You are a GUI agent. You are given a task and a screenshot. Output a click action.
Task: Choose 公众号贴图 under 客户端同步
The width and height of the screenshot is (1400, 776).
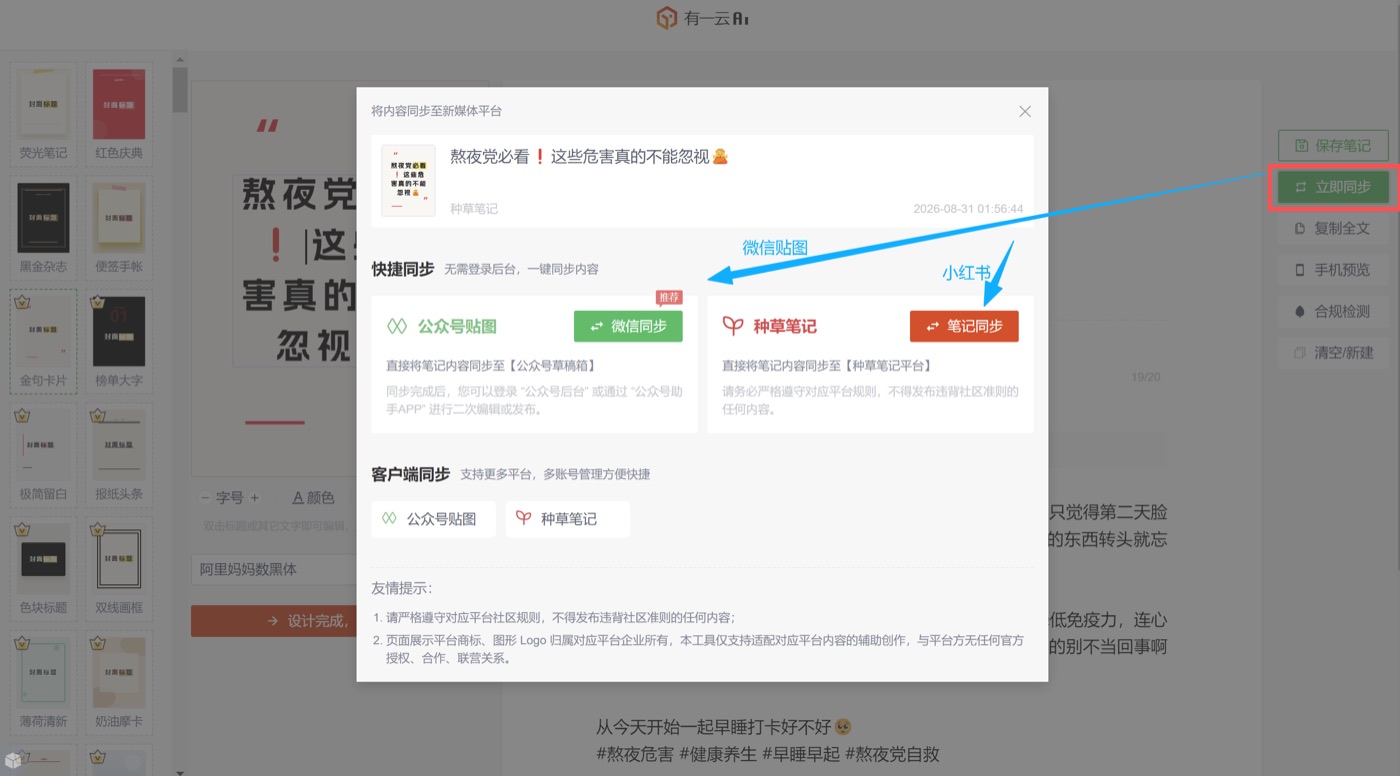[433, 519]
